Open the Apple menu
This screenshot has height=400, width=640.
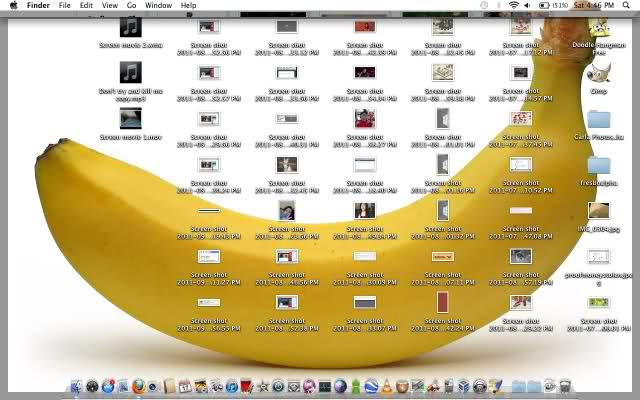pos(13,5)
